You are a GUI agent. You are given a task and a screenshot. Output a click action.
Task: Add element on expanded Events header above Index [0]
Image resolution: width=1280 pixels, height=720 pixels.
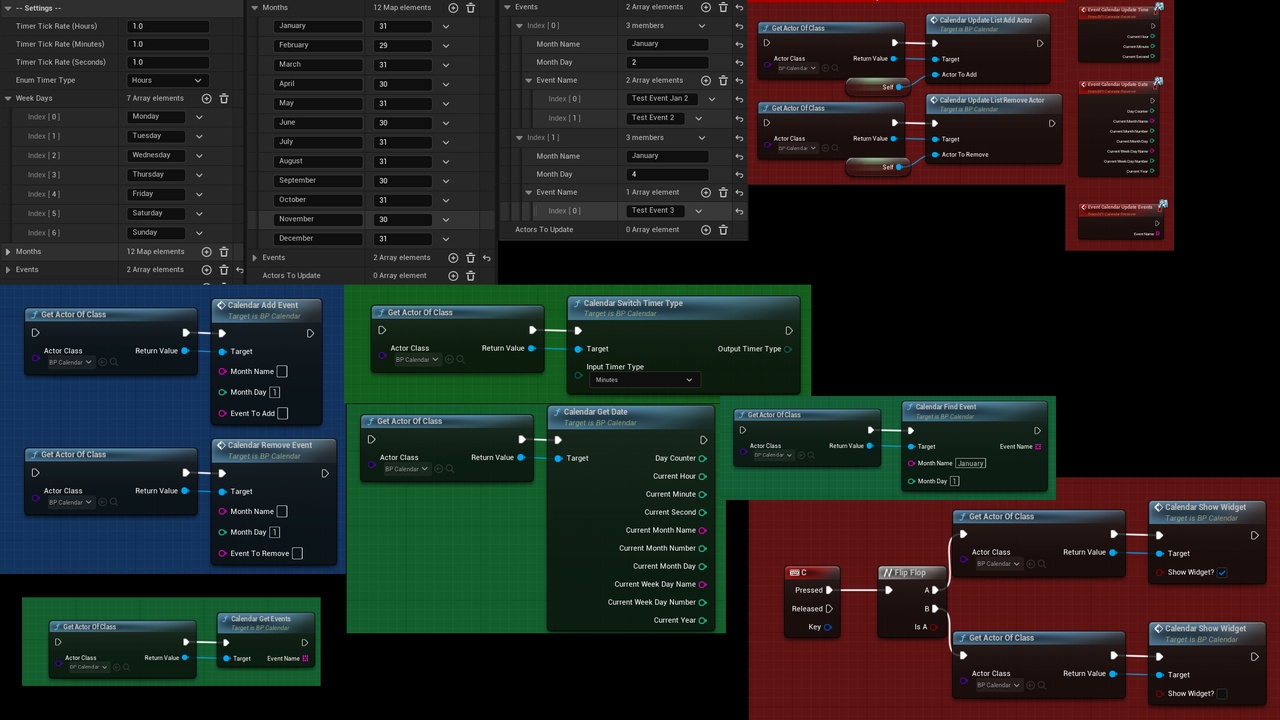point(706,7)
